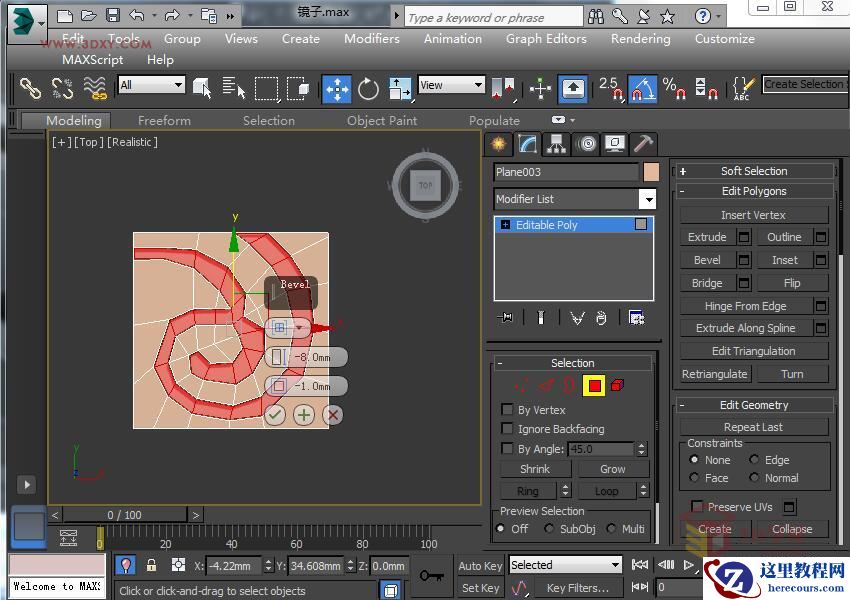The width and height of the screenshot is (850, 600).
Task: Click the Plane003 object color swatch
Action: point(651,171)
